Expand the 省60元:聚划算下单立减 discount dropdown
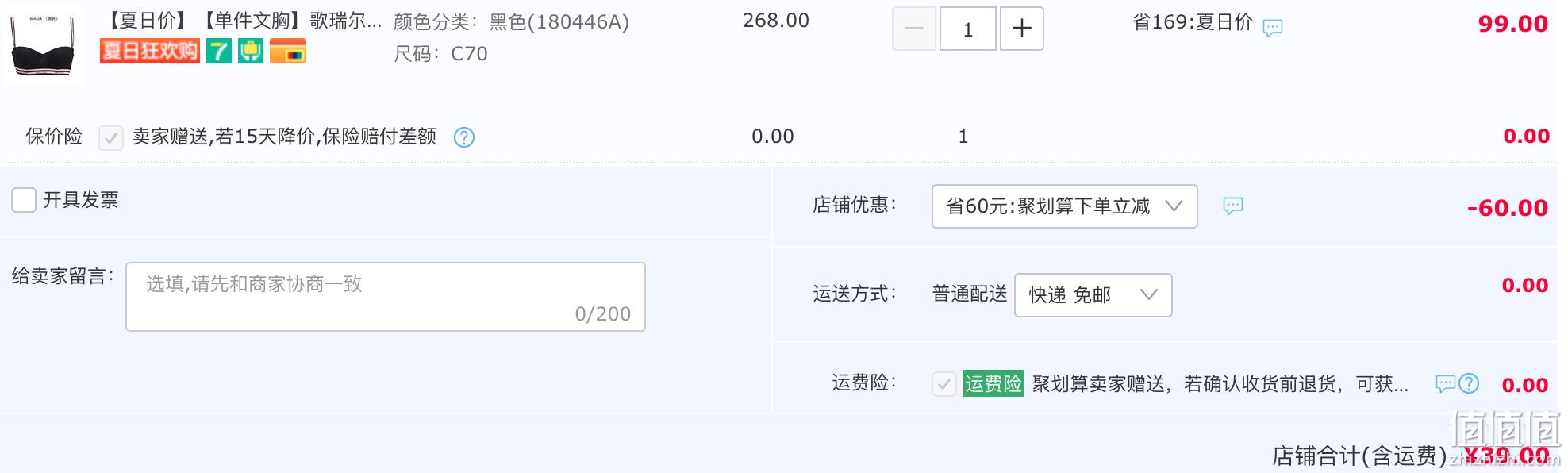Image resolution: width=1568 pixels, height=473 pixels. tap(1065, 206)
